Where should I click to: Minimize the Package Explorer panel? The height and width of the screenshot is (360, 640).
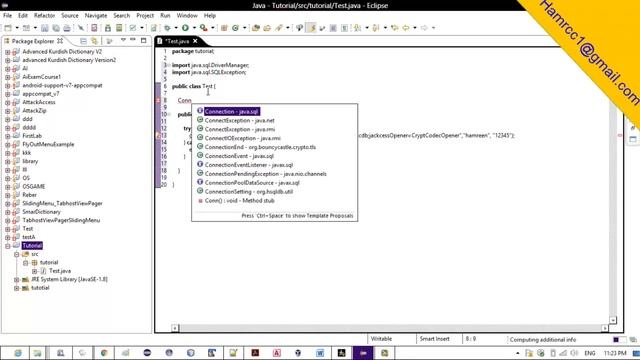tap(133, 40)
